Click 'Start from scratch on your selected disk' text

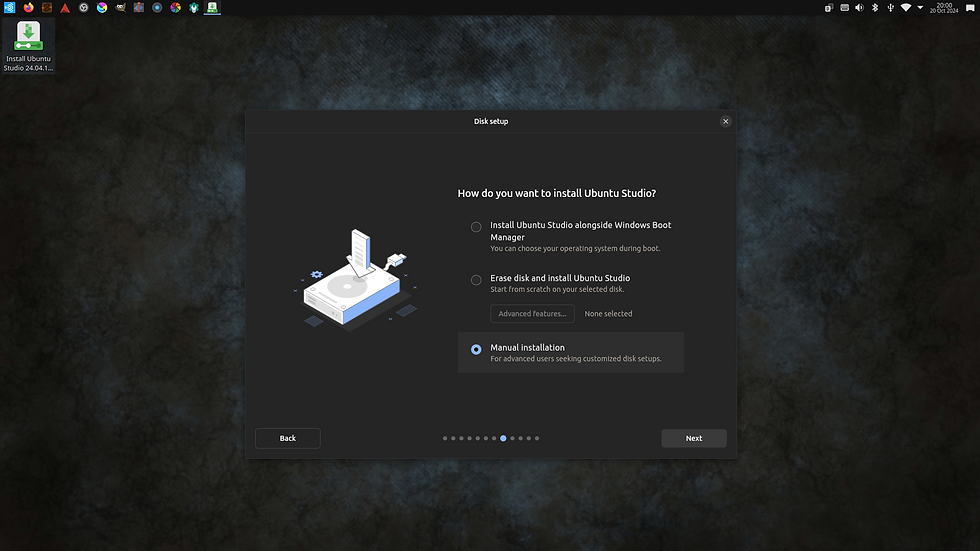click(x=557, y=289)
